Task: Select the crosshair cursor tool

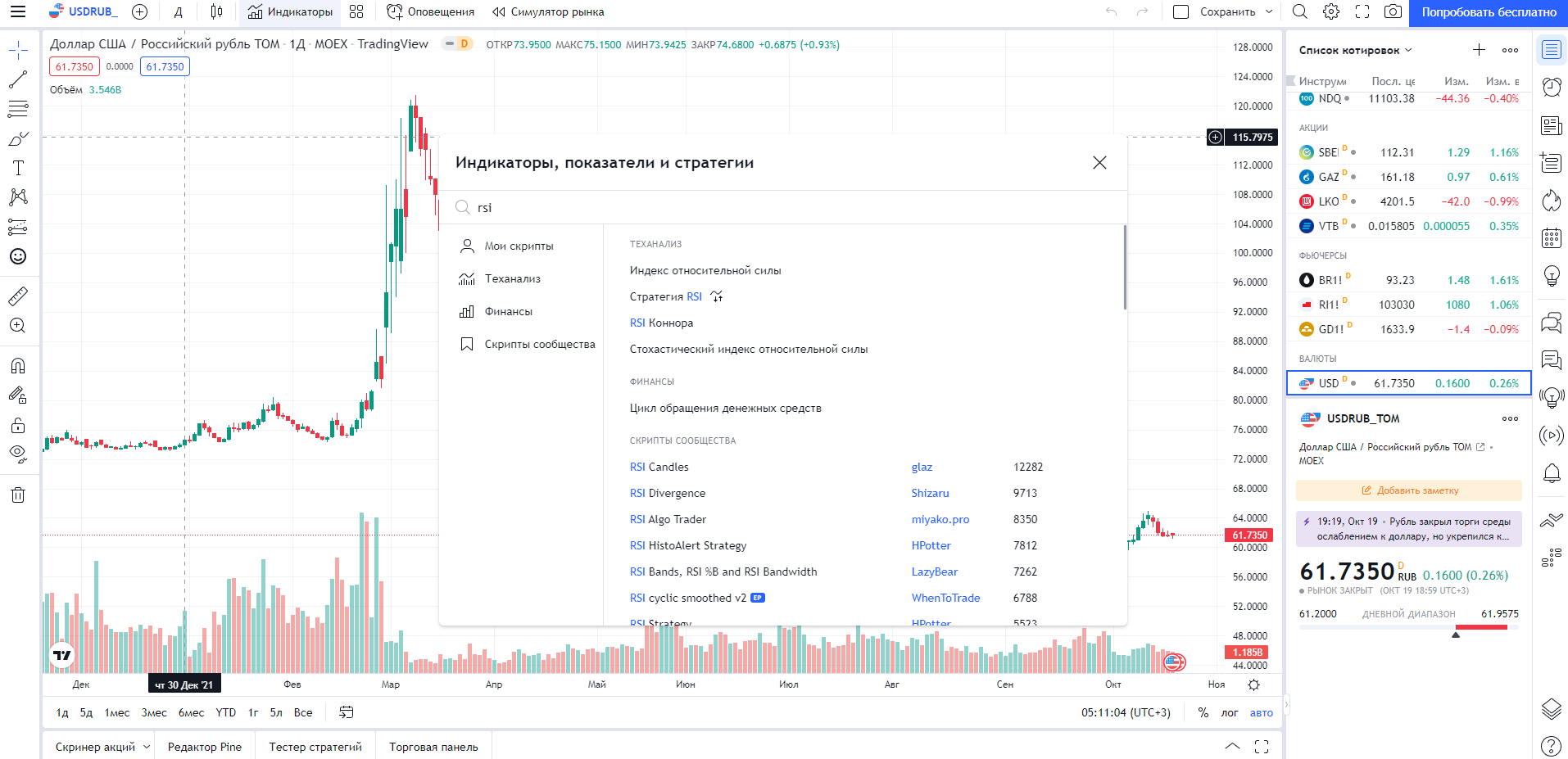Action: pyautogui.click(x=18, y=51)
